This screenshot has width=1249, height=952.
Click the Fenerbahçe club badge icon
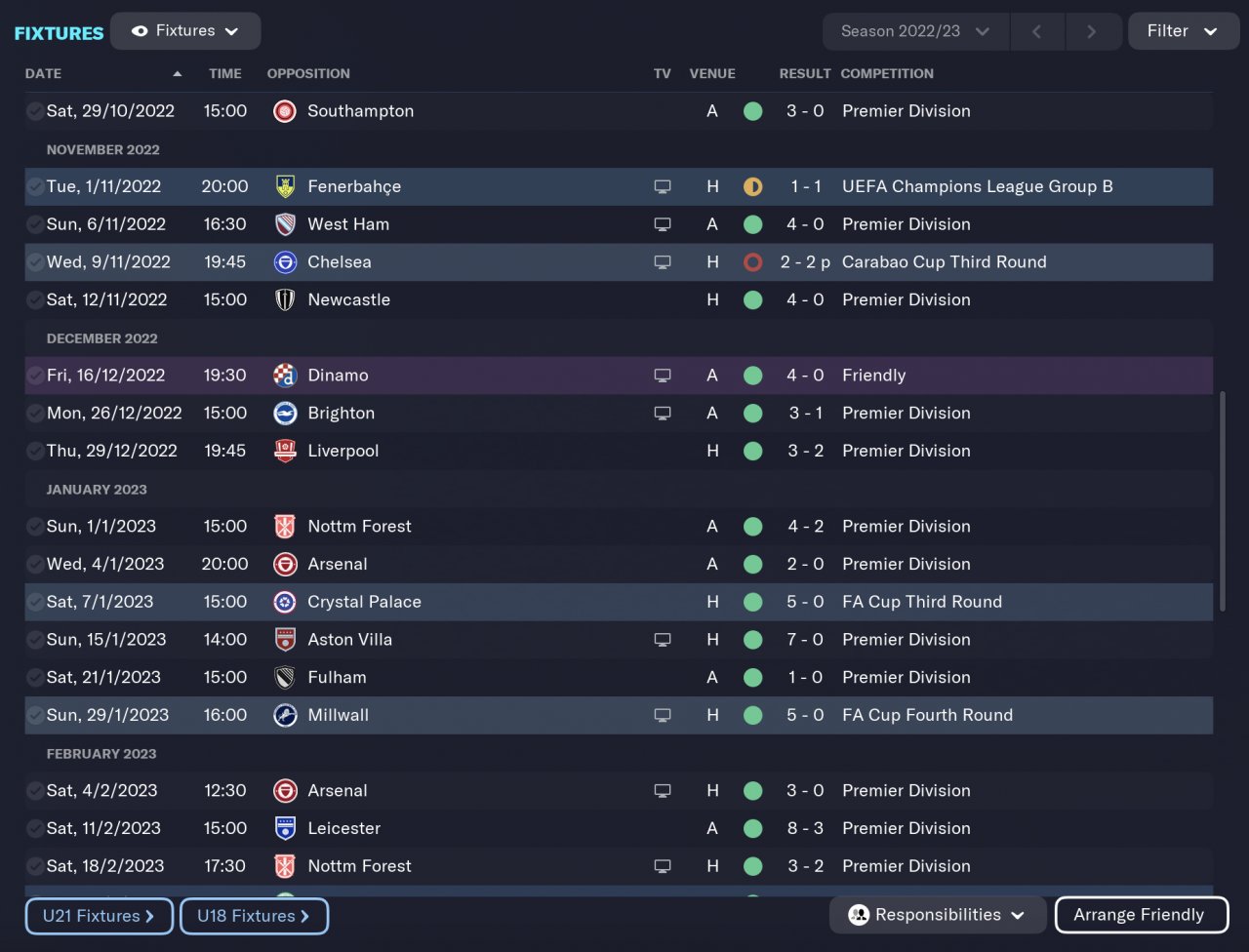pos(285,186)
